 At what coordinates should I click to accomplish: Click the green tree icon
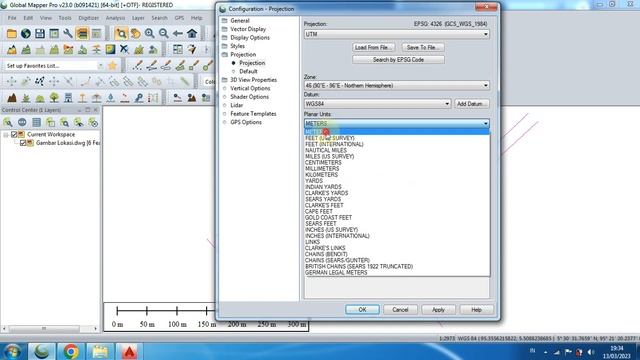coord(54,98)
